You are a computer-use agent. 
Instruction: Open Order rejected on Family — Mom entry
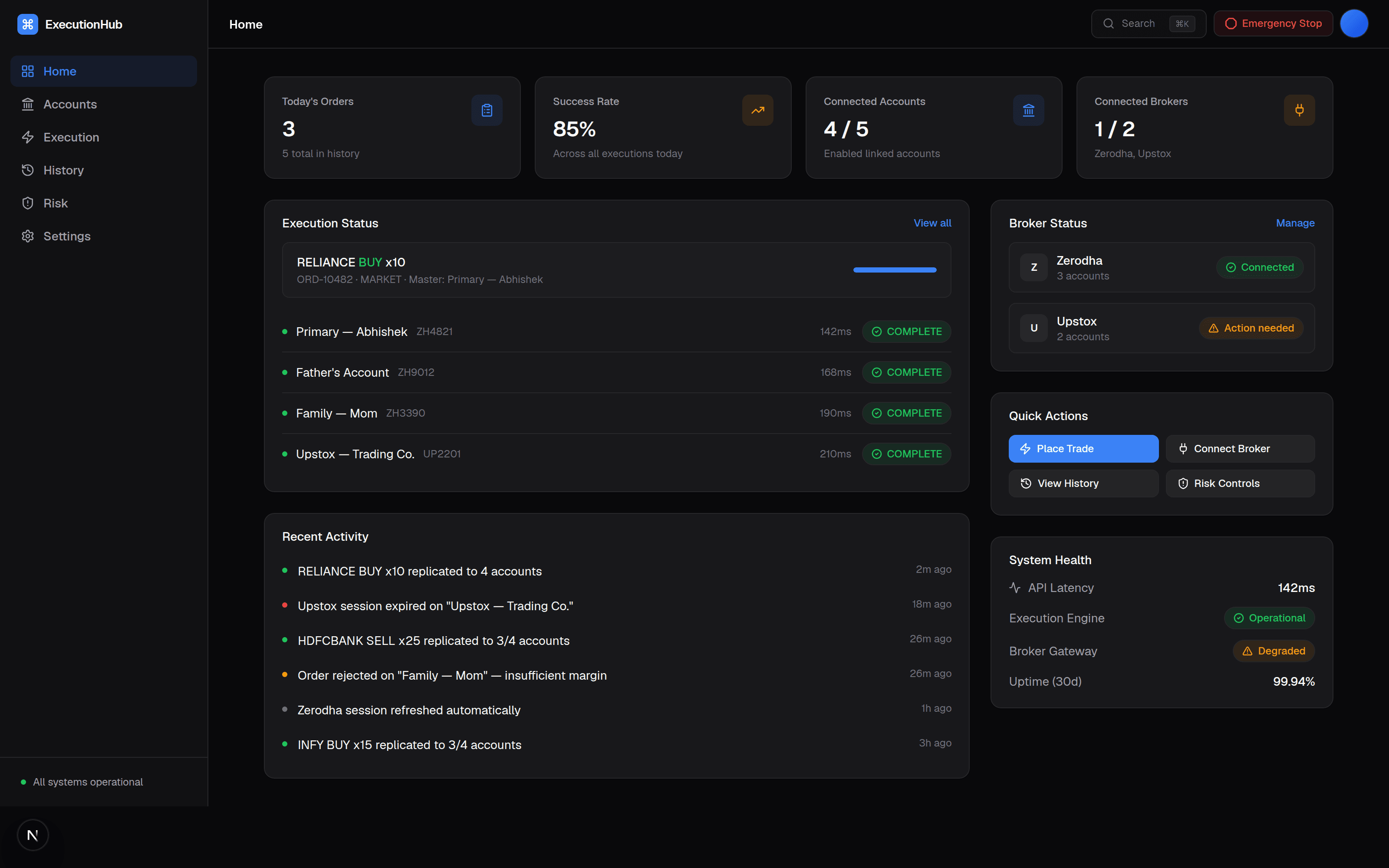616,675
